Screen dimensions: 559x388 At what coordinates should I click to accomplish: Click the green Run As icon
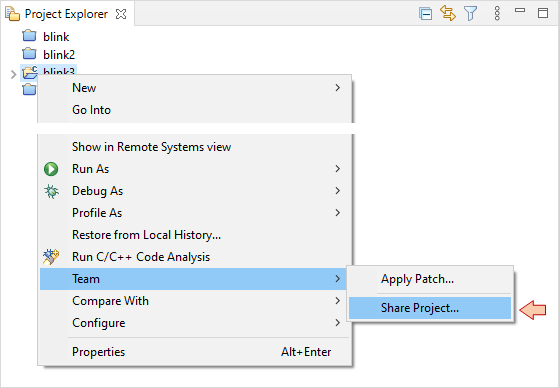pos(51,169)
